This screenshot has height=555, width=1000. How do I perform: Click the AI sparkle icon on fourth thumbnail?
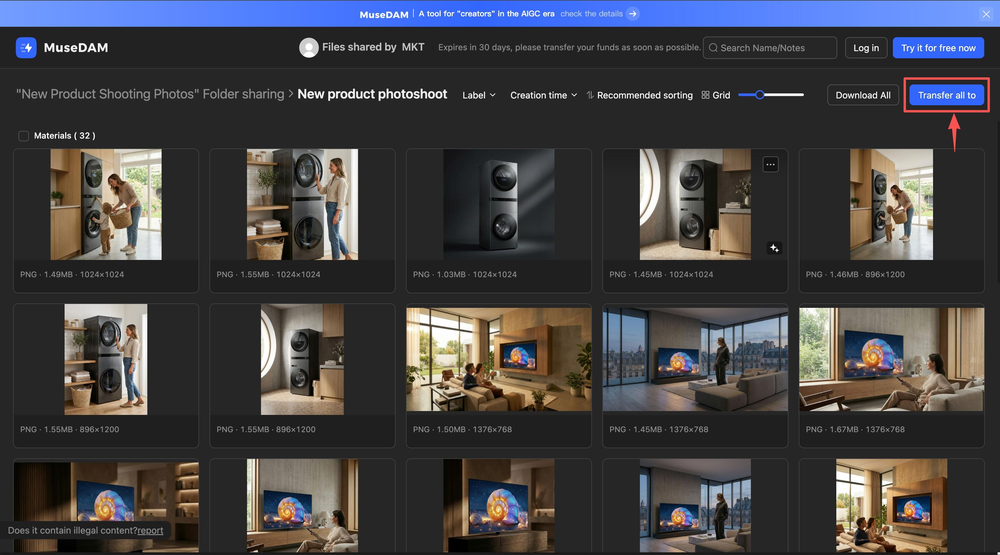(774, 248)
